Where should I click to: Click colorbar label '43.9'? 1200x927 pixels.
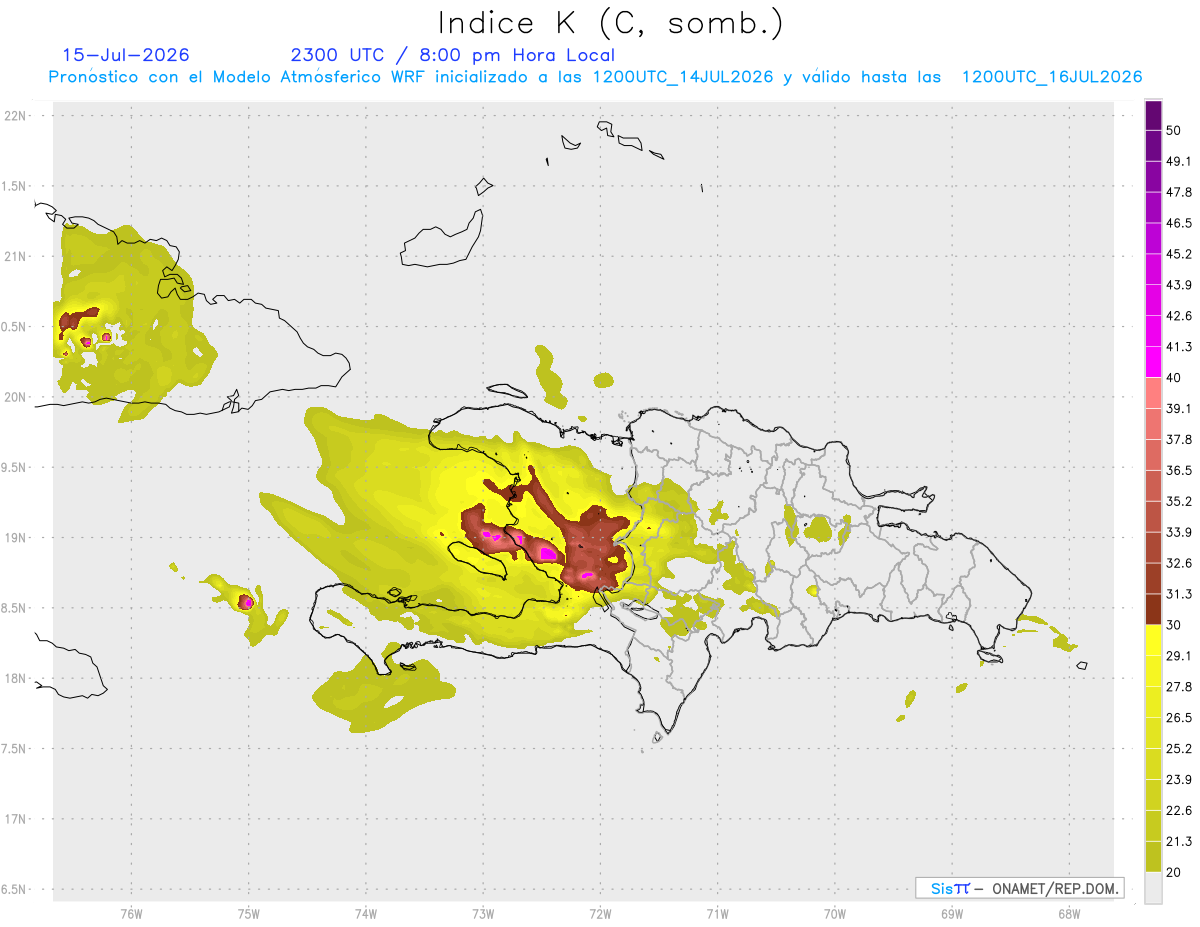pos(1179,285)
